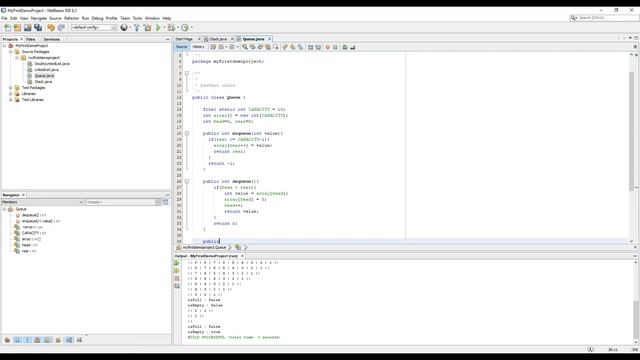The image size is (640, 360).
Task: Toggle Show Non-Public Members filter in Navigator
Action: [38, 340]
